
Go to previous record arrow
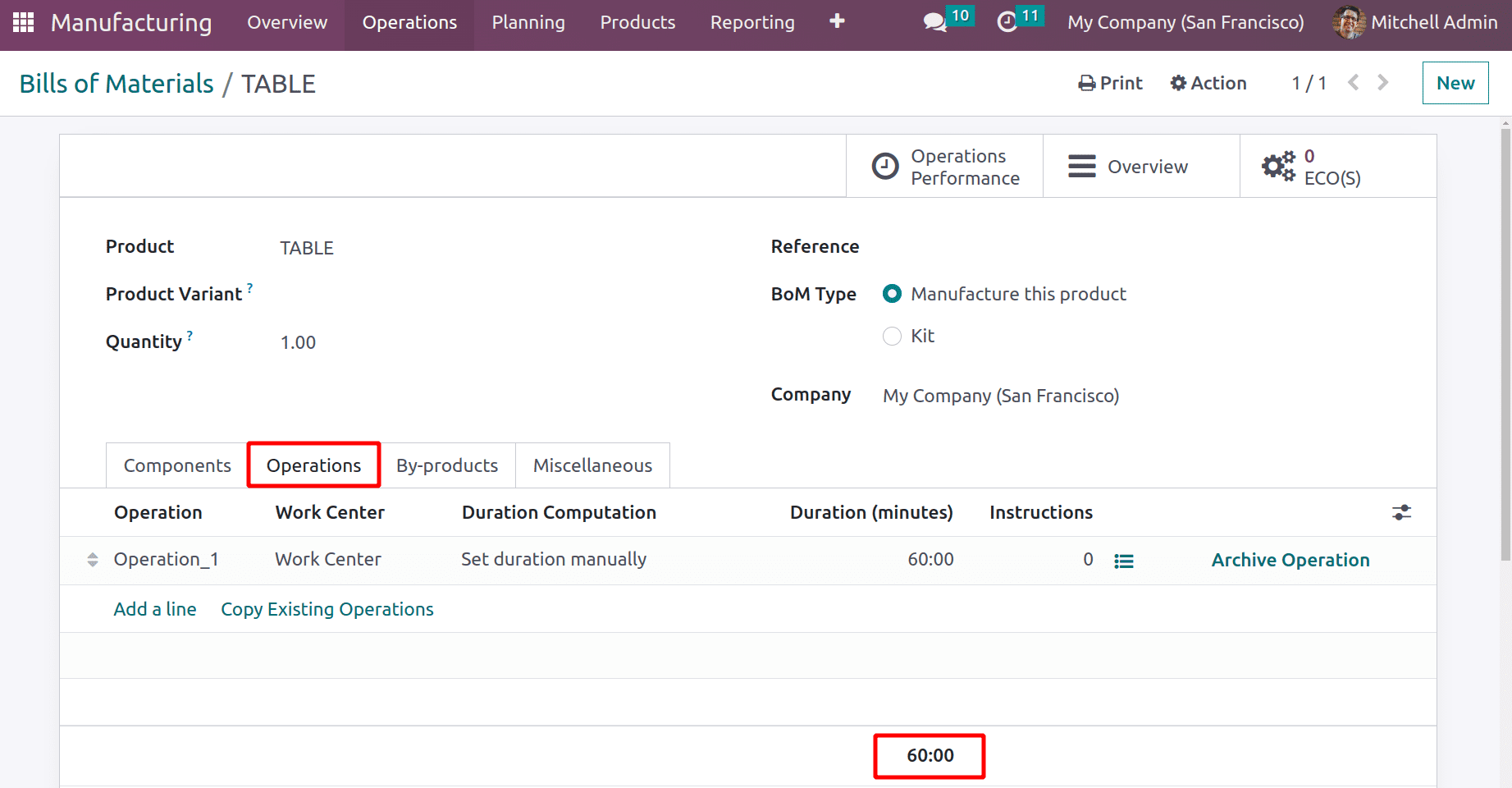pos(1354,83)
